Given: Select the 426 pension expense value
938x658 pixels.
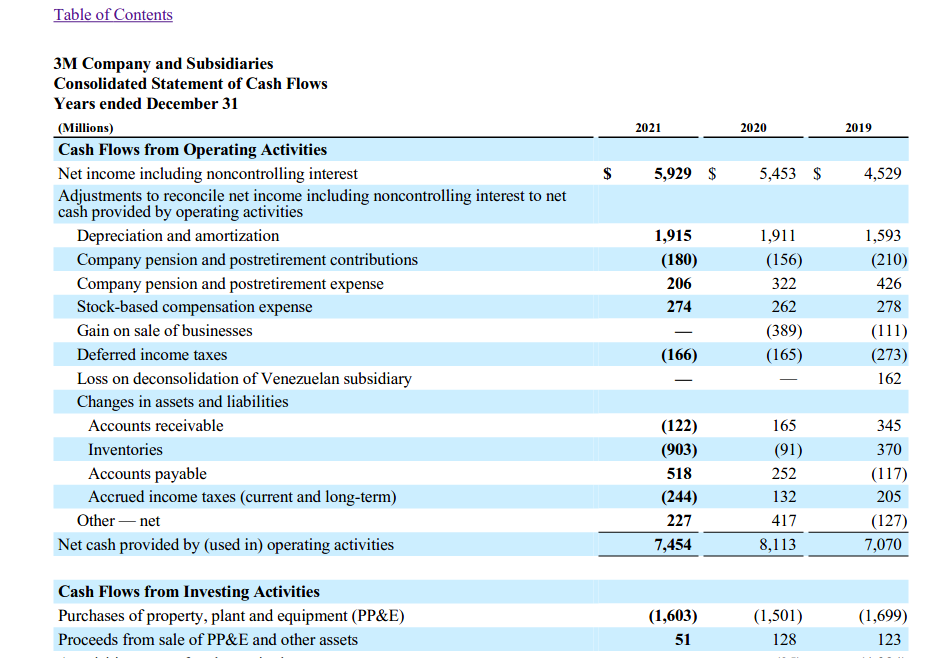Looking at the screenshot, I should [x=889, y=284].
